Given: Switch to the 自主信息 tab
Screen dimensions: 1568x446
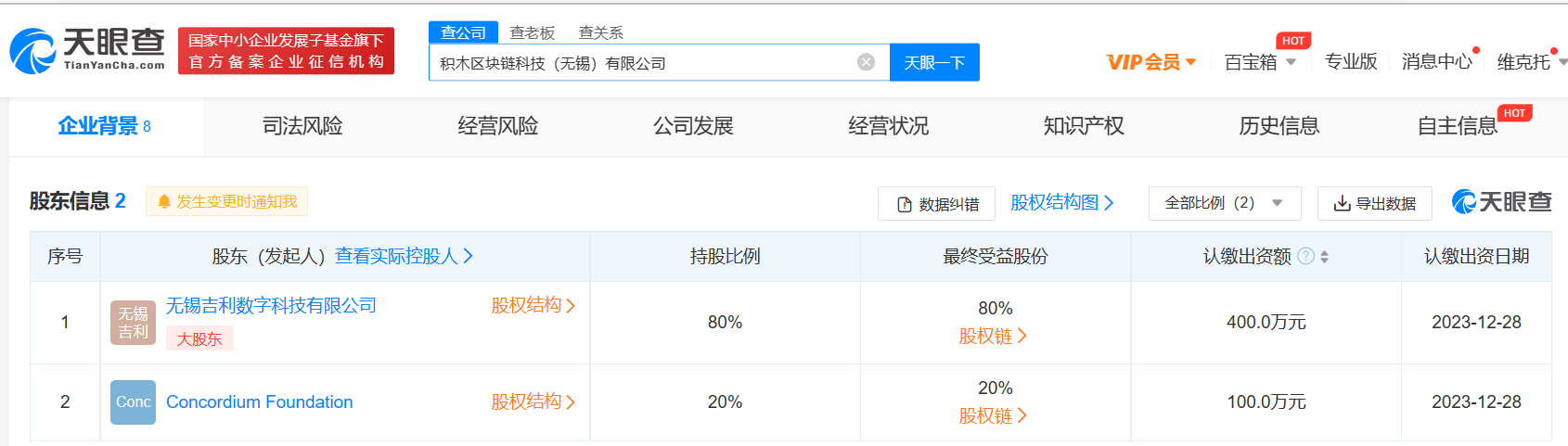Looking at the screenshot, I should coord(1458,126).
